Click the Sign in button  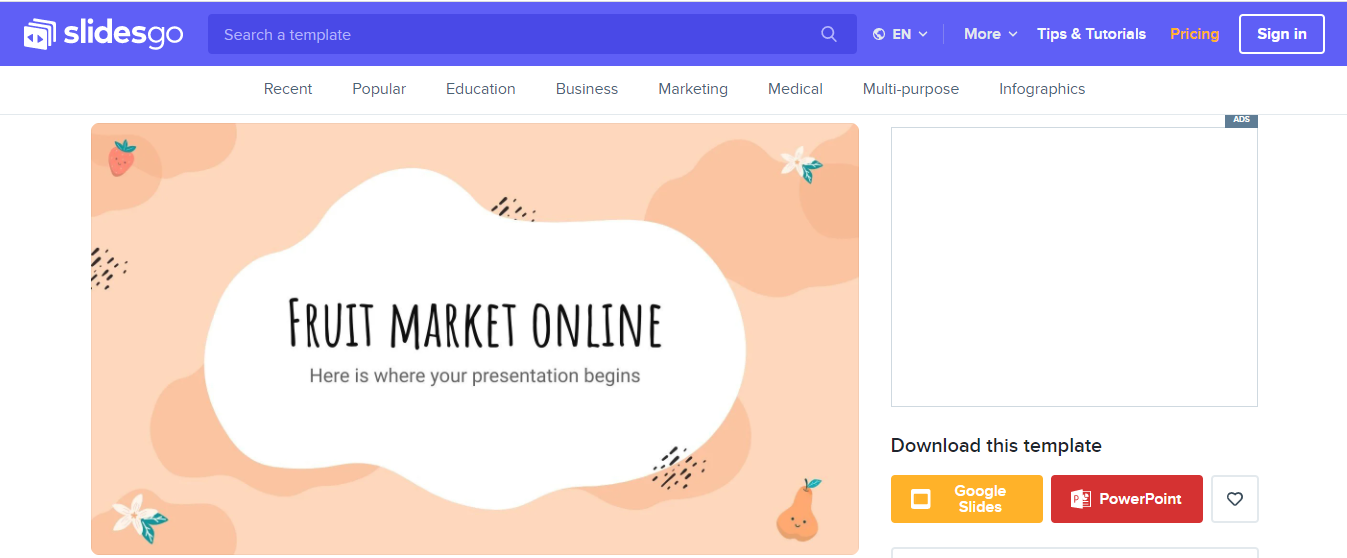1281,34
